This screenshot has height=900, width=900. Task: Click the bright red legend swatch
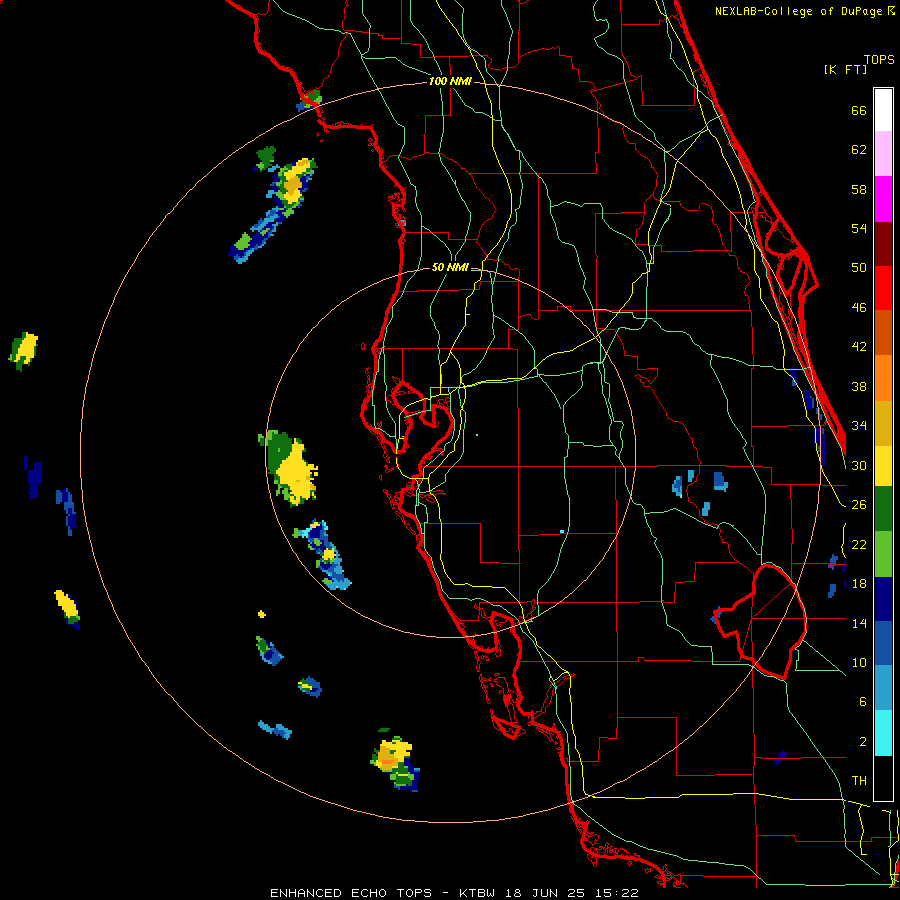pos(883,288)
